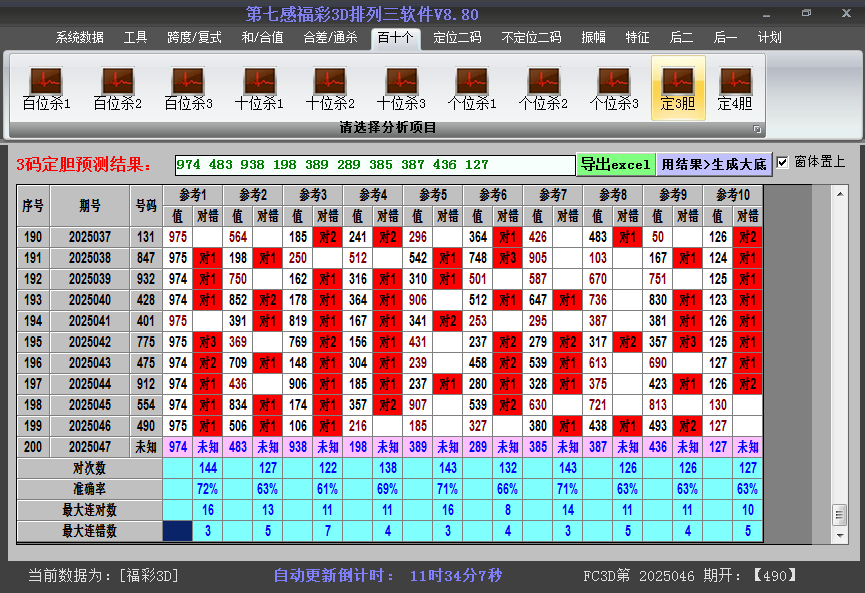The width and height of the screenshot is (865, 593).
Task: Select period cell 2025047
Action: tap(90, 447)
